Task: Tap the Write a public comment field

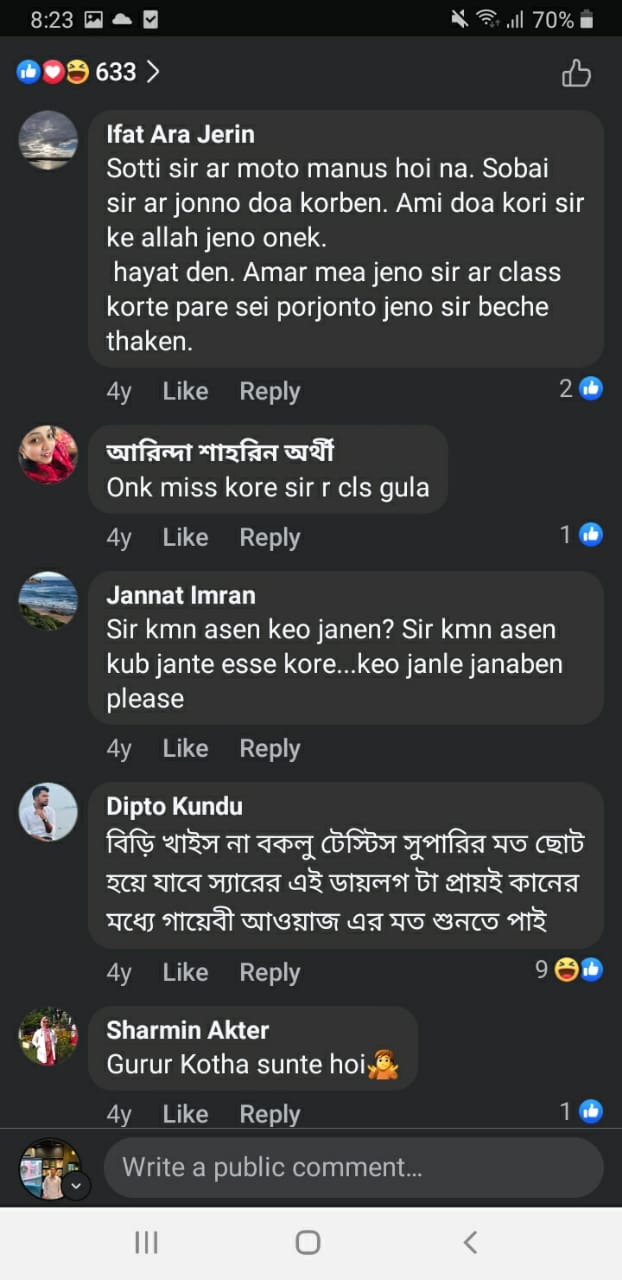Action: 353,1167
